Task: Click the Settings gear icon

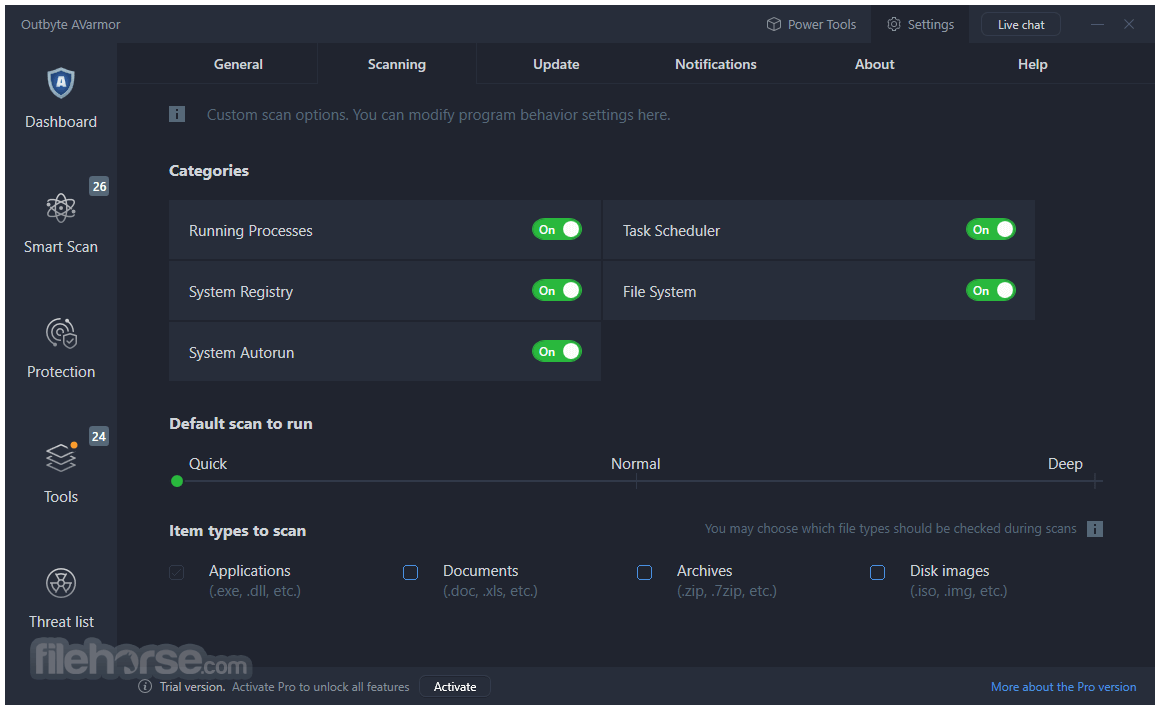Action: (894, 24)
